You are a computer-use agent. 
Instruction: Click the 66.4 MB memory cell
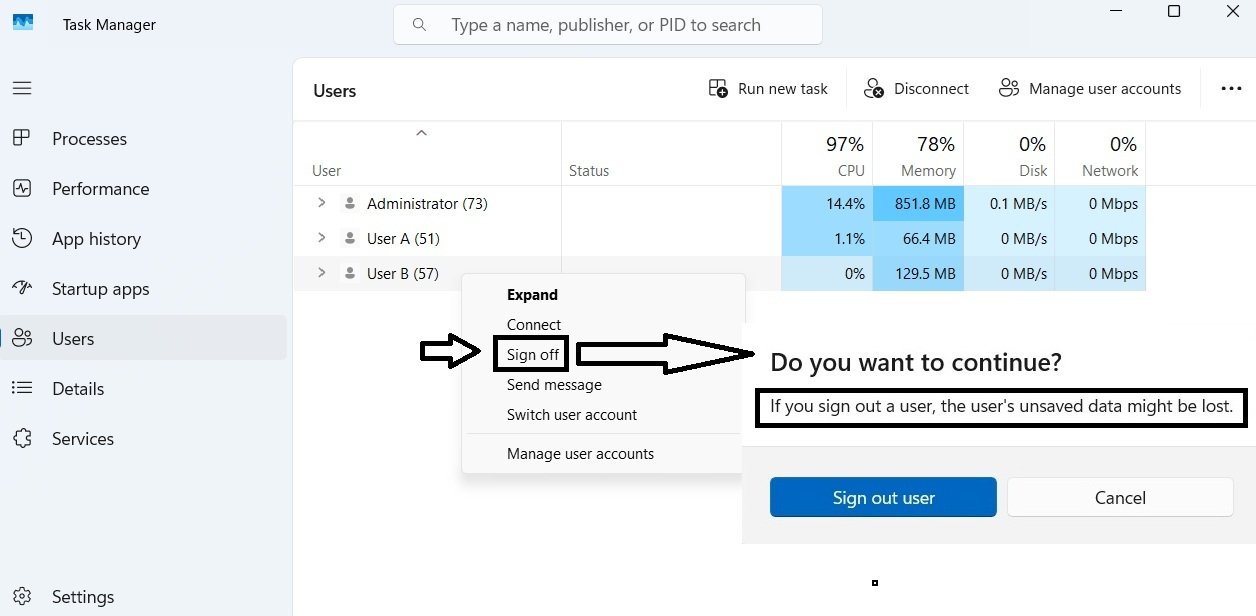(x=918, y=238)
